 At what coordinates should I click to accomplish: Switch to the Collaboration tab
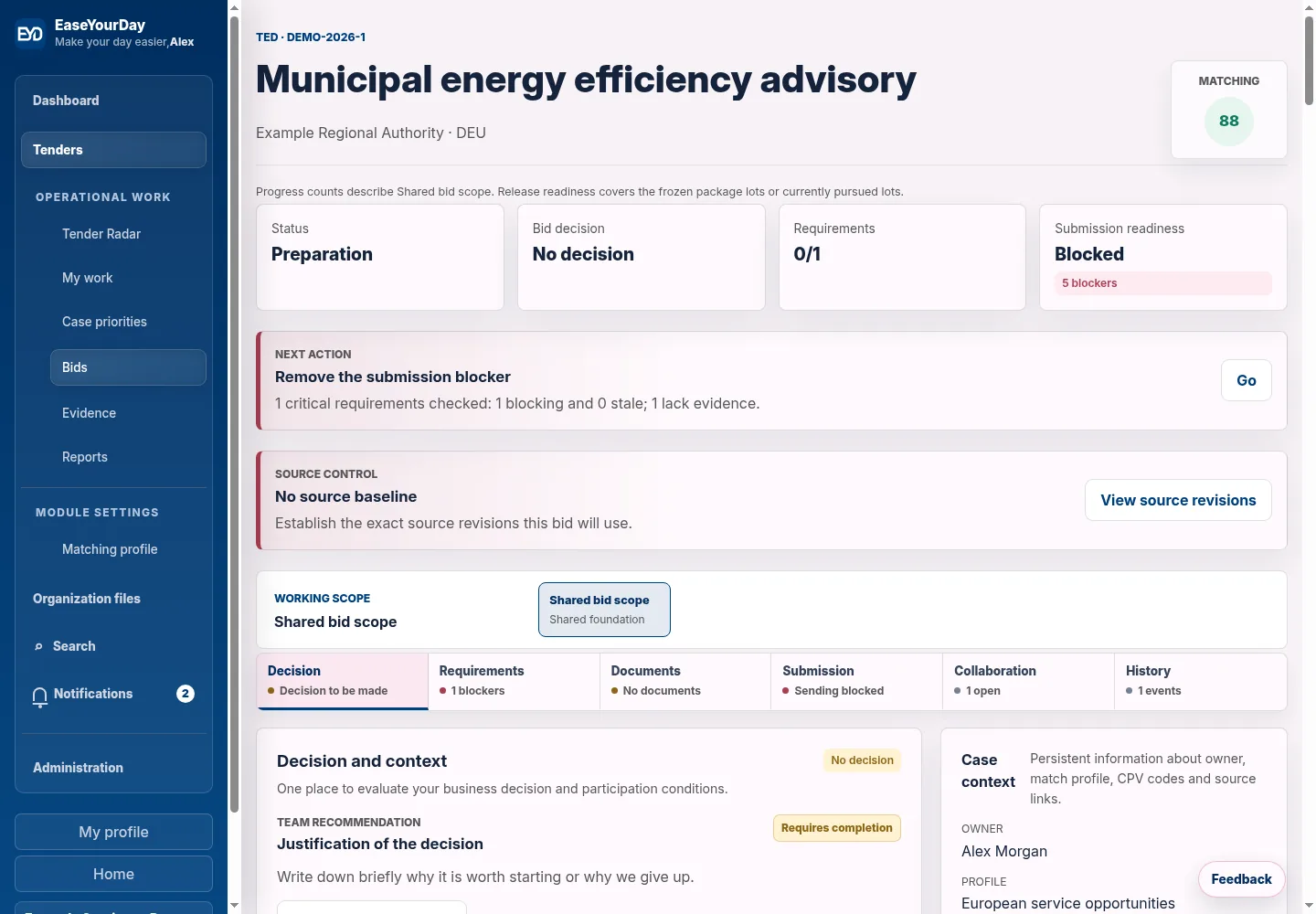(1029, 681)
